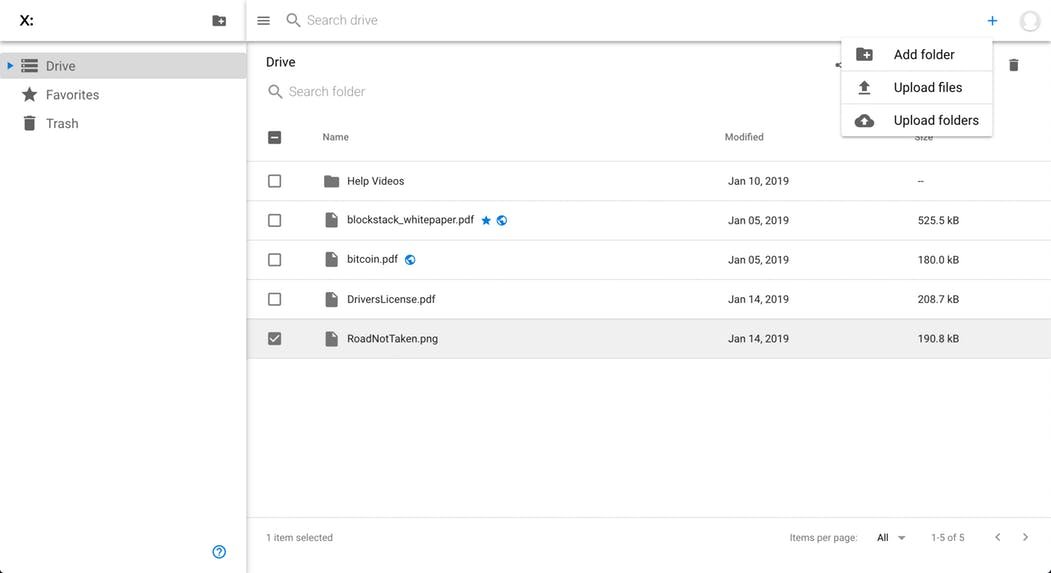Screen dimensions: 1051x573
Task: Click the star icon beside blockstack_whitepaper.pdf
Action: click(x=486, y=221)
